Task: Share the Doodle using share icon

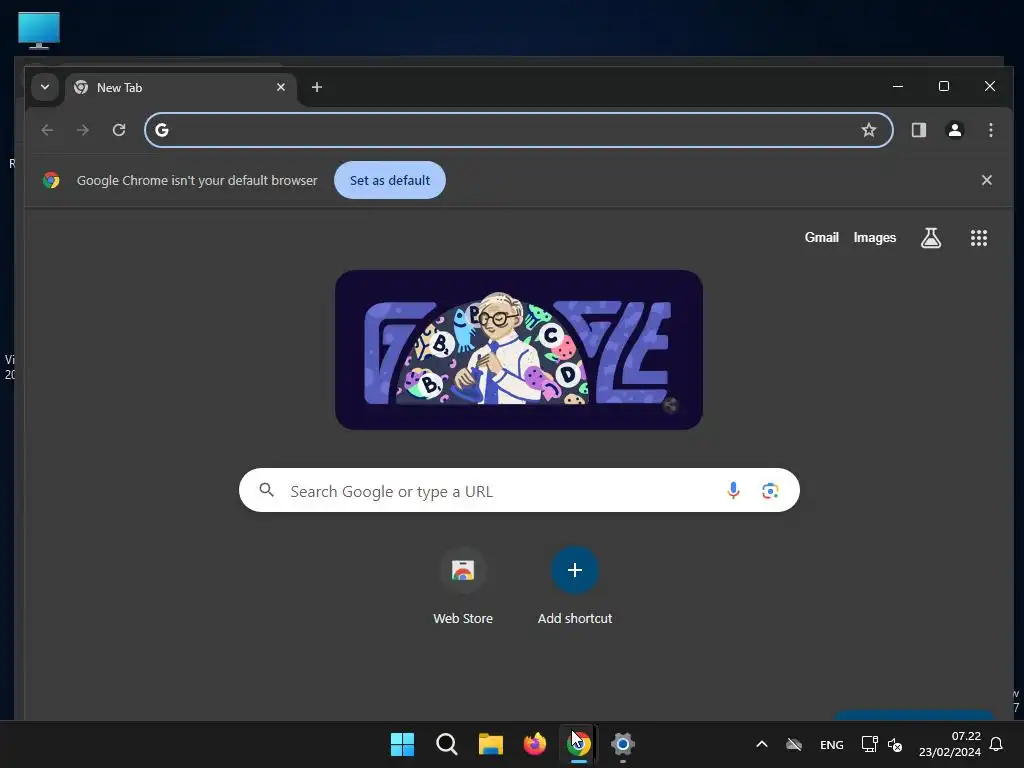Action: click(670, 406)
